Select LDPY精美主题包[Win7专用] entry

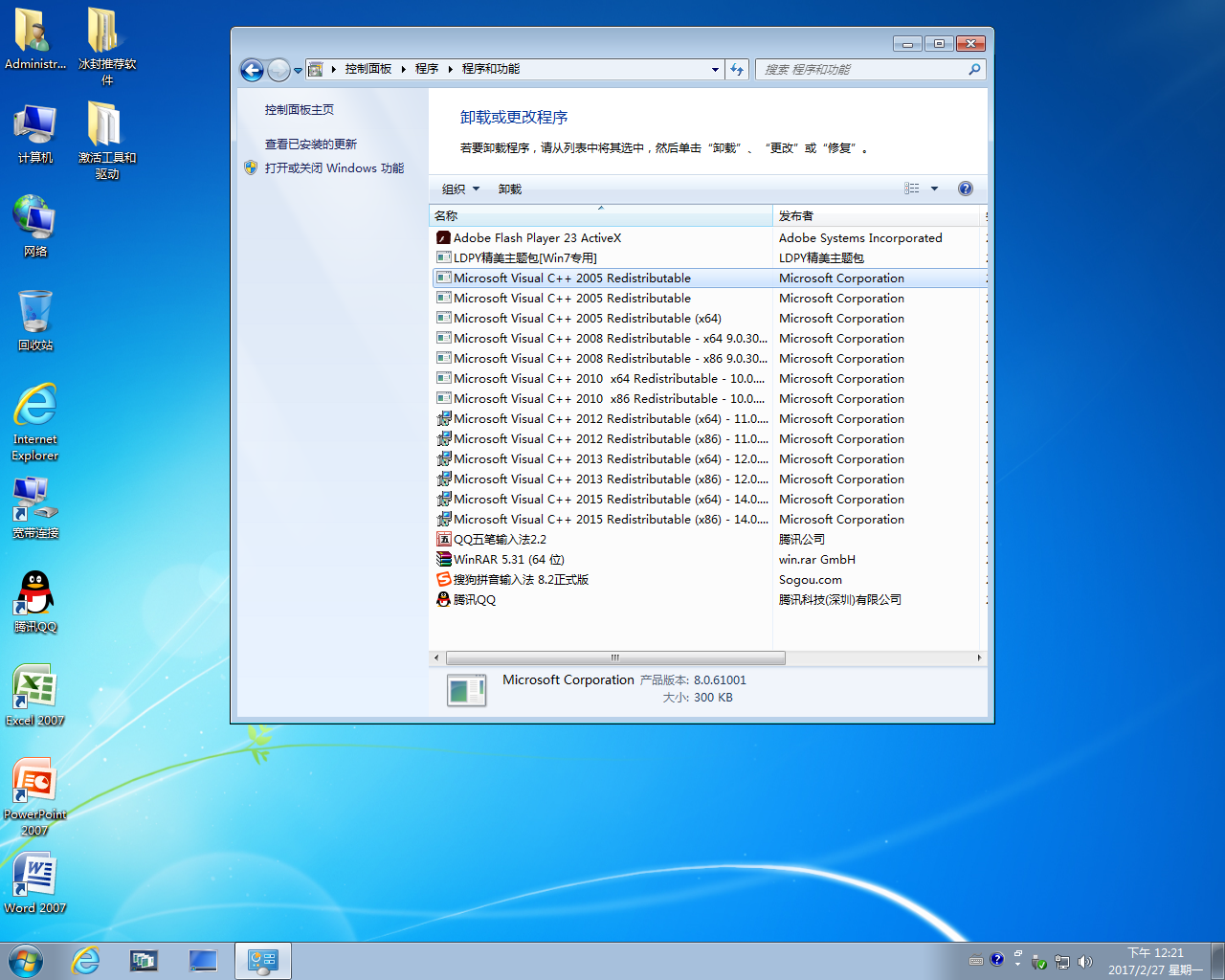tap(708, 258)
